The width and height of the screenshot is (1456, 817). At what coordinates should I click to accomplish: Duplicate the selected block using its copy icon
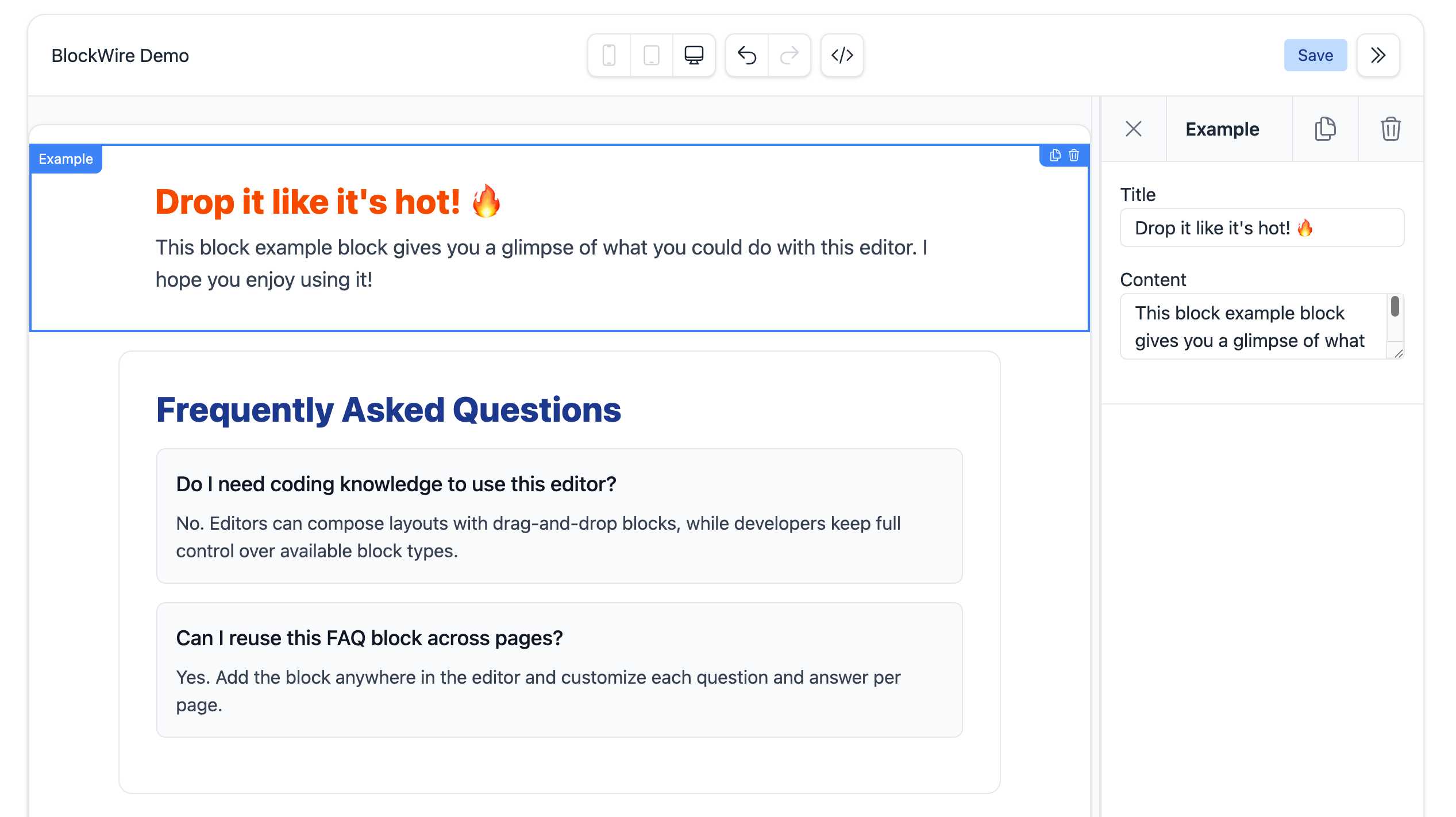point(1054,155)
